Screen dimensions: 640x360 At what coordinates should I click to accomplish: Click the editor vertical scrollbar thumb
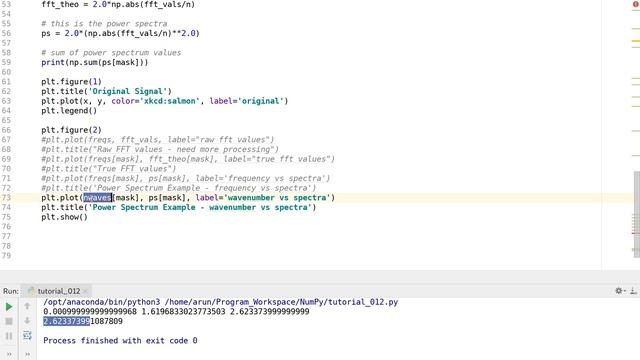coord(636,214)
